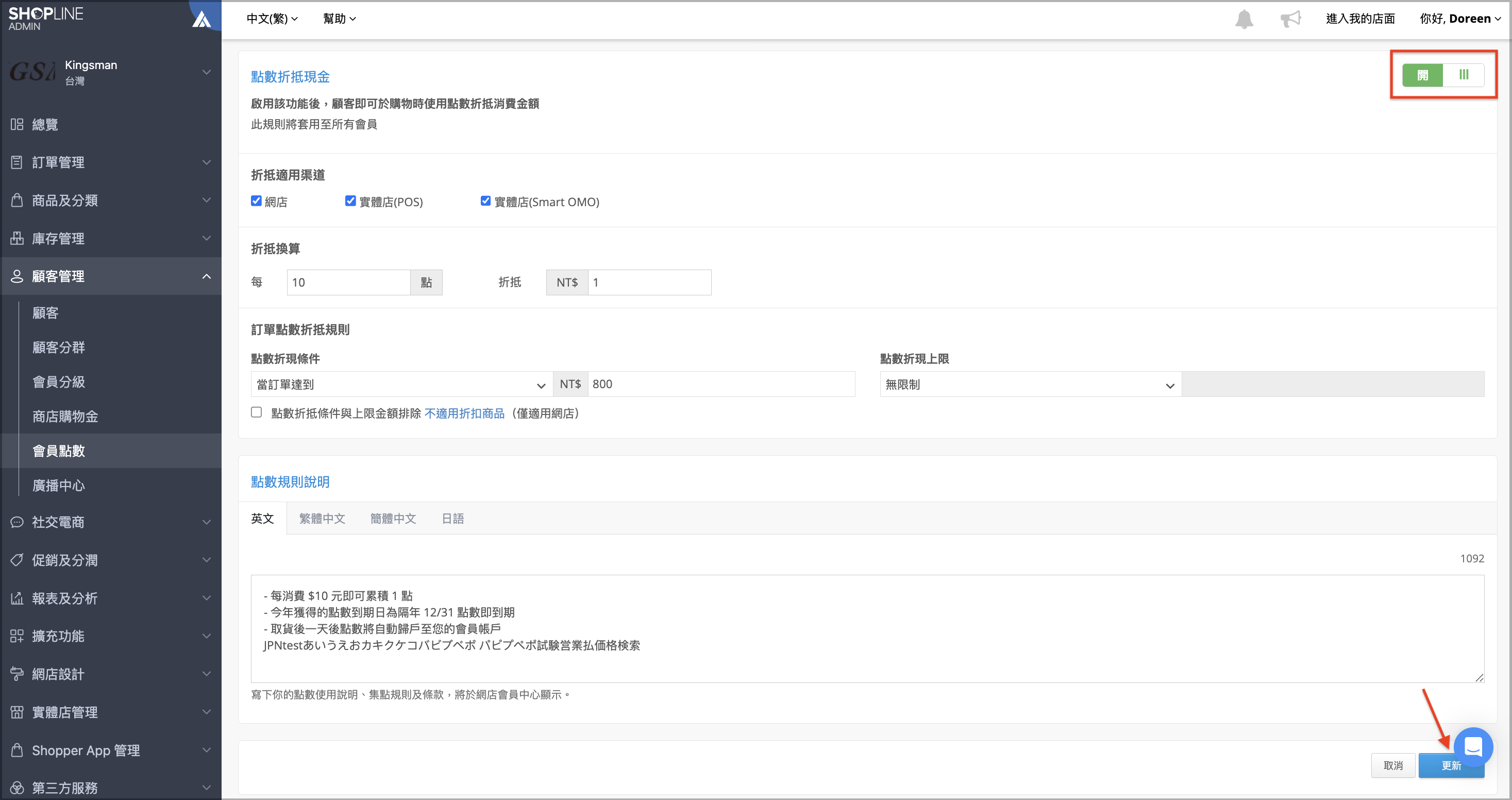Click the 商品及分類 bag icon
Screen dimensions: 1512x800
click(17, 200)
